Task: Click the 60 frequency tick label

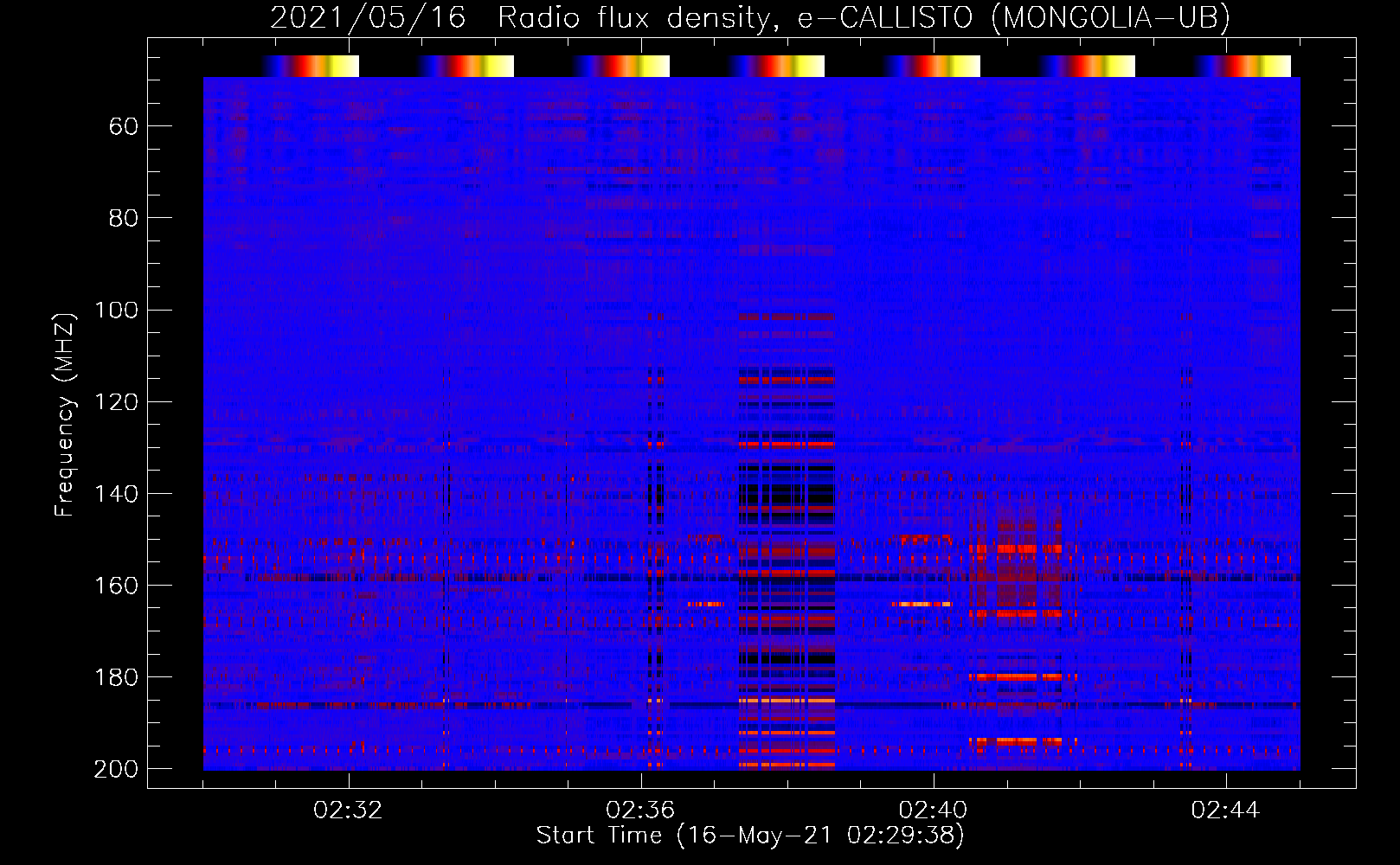Action: [x=124, y=127]
